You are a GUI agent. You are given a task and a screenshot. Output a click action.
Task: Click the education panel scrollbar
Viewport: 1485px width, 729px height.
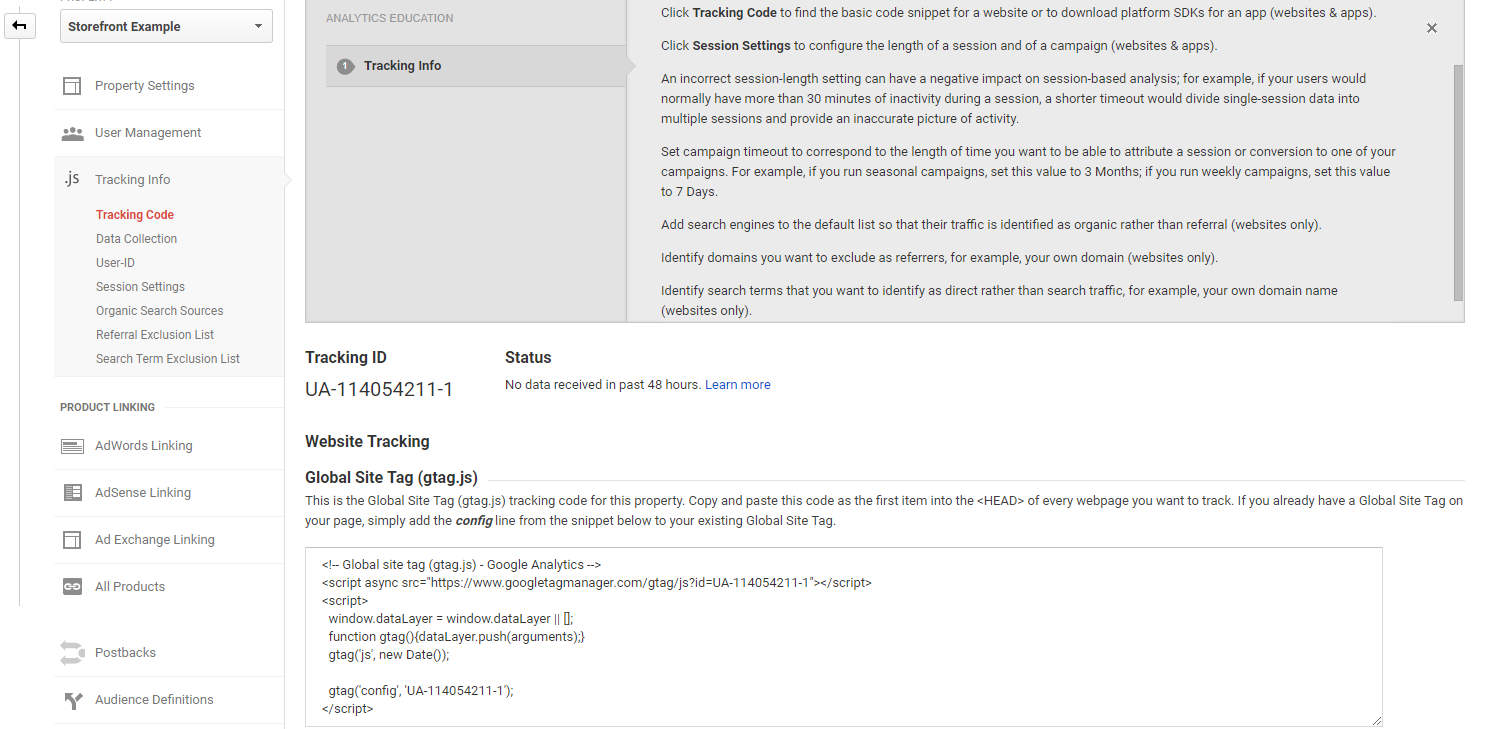(x=1458, y=182)
